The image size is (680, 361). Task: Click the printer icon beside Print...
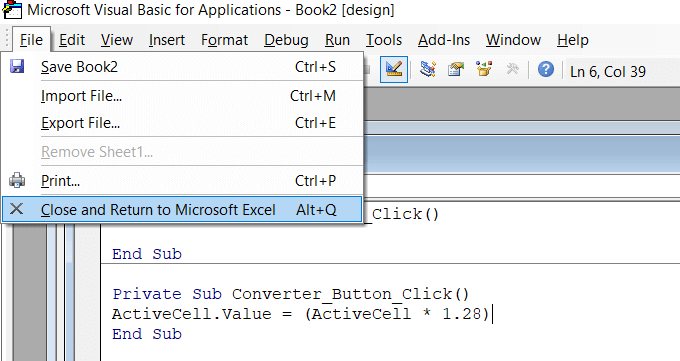17,180
